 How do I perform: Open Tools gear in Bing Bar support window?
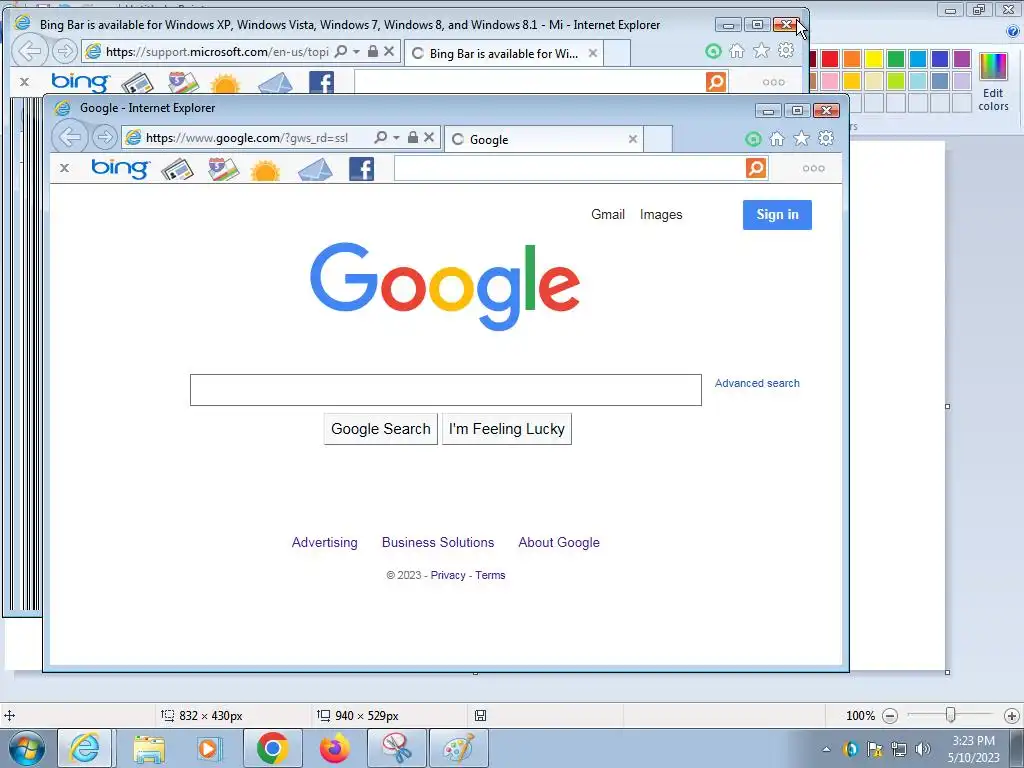(x=786, y=50)
